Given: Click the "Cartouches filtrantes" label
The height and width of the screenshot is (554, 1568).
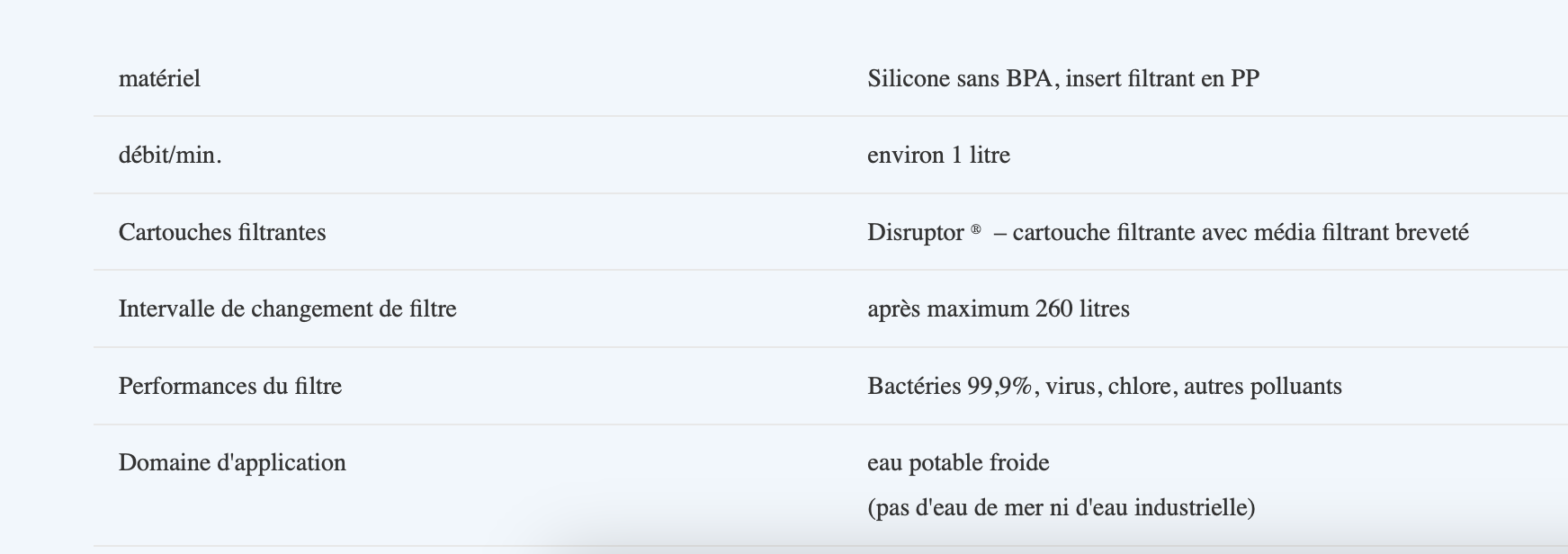Looking at the screenshot, I should tap(222, 233).
